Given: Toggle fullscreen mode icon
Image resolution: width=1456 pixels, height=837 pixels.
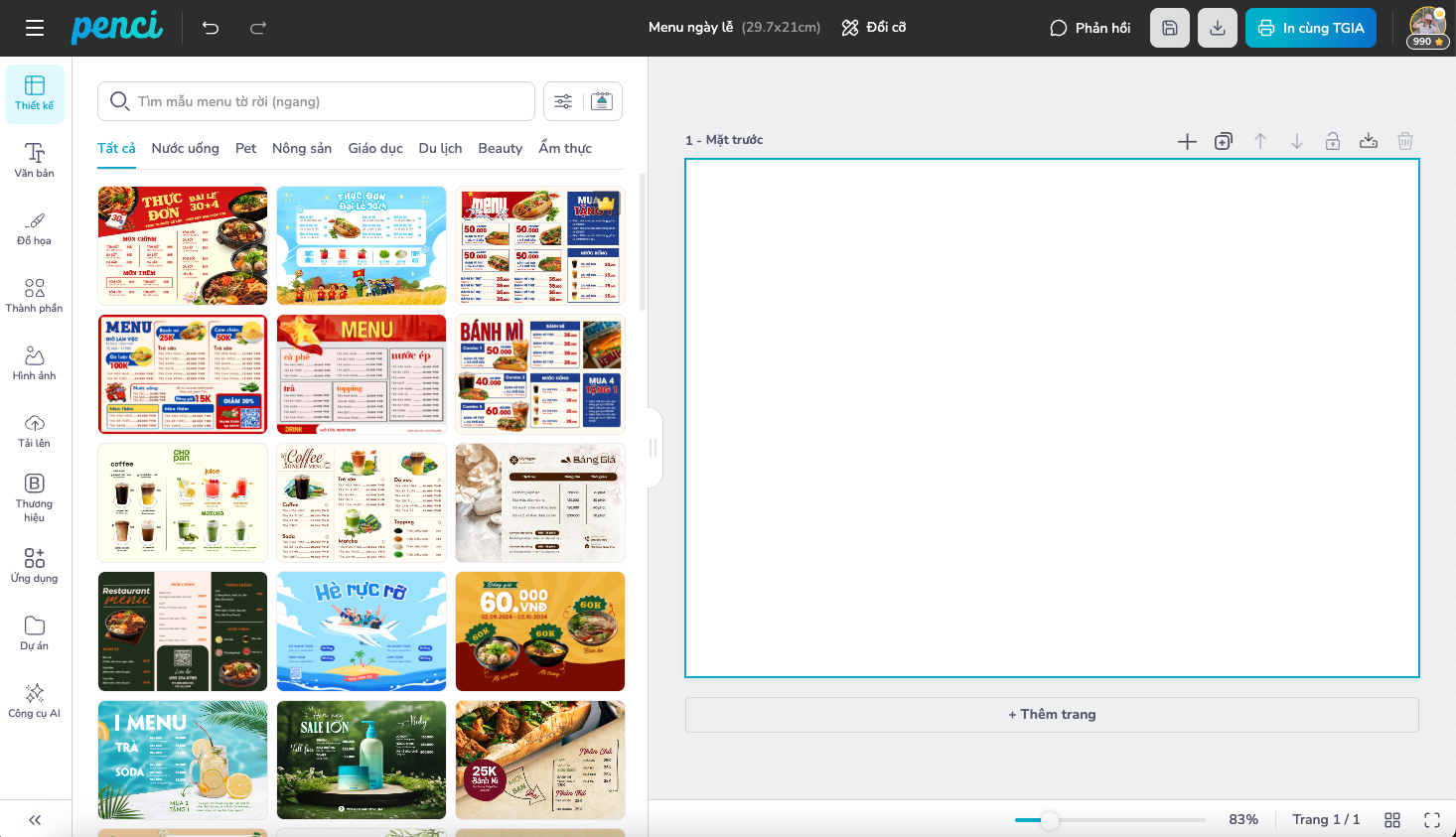Looking at the screenshot, I should (x=1431, y=820).
